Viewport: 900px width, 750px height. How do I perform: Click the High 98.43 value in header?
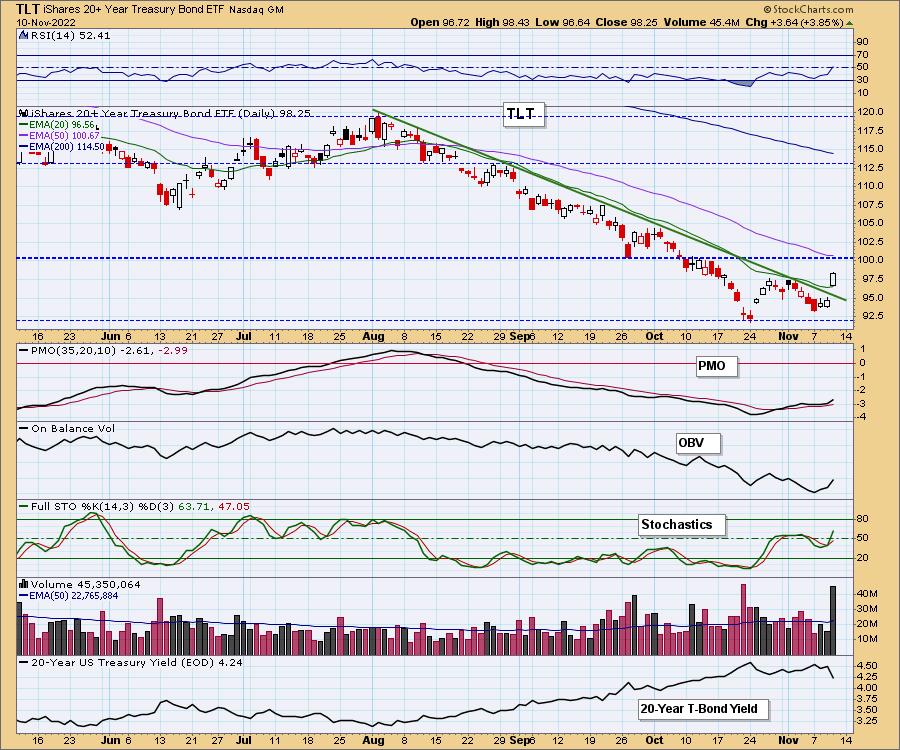click(x=503, y=22)
